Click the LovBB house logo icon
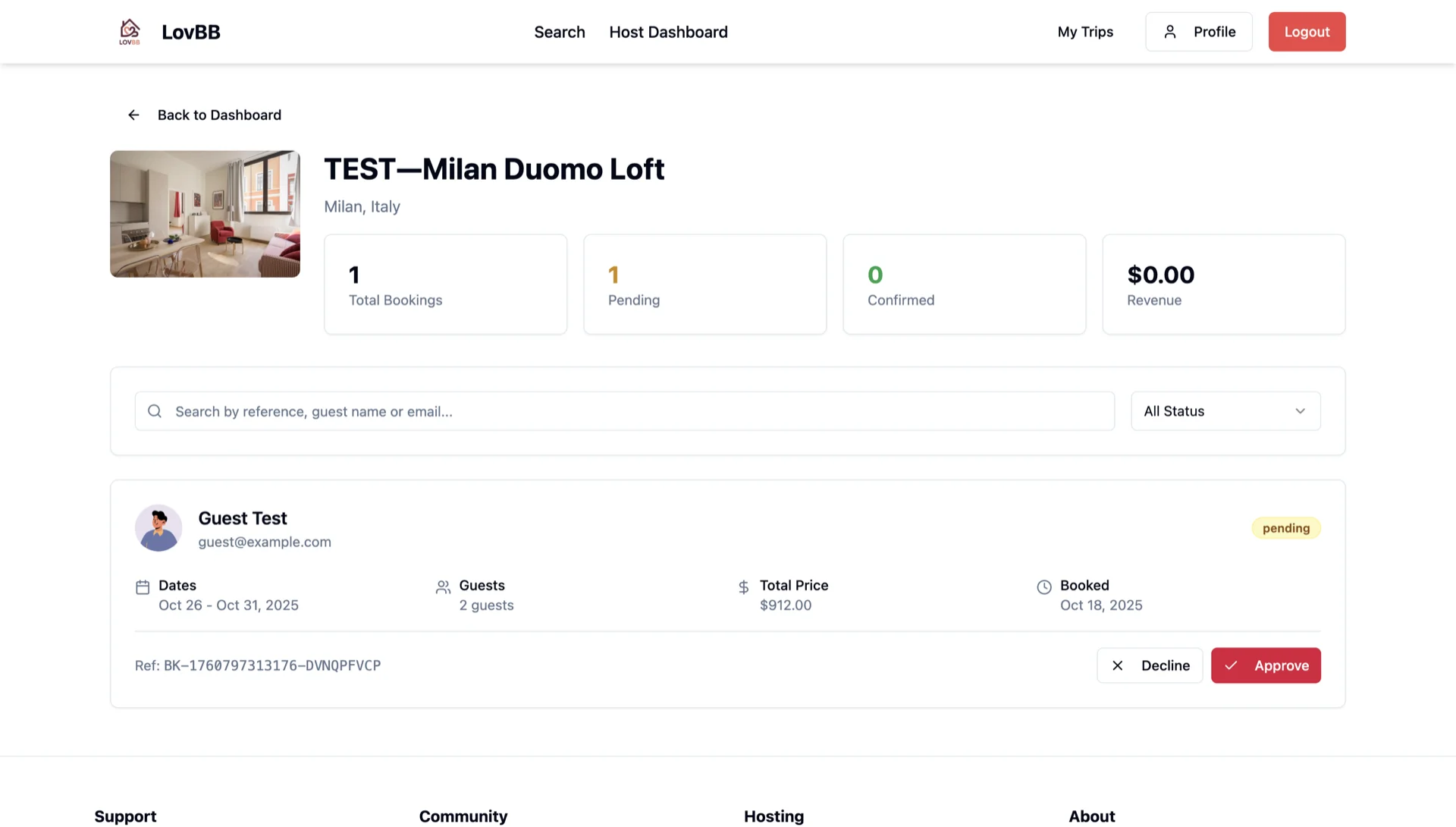The height and width of the screenshot is (827, 1456). [130, 31]
